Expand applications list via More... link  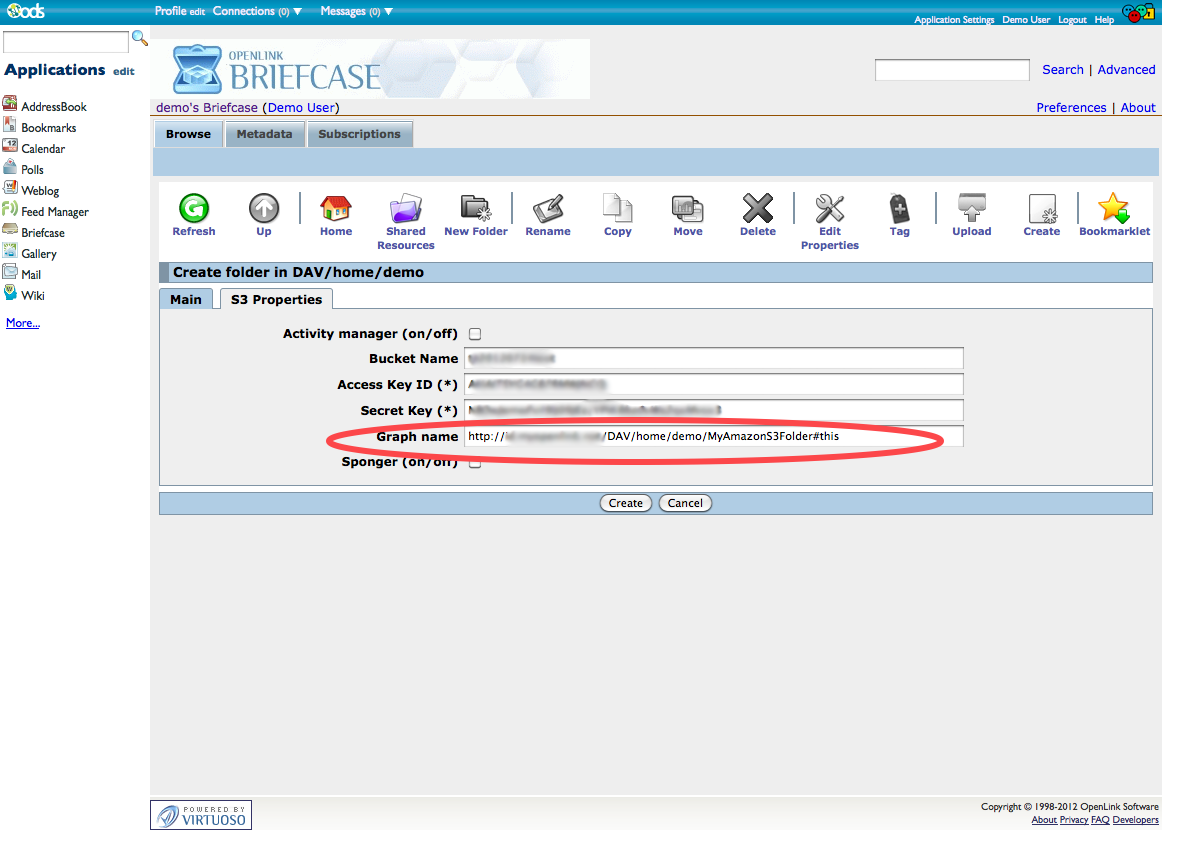coord(23,323)
